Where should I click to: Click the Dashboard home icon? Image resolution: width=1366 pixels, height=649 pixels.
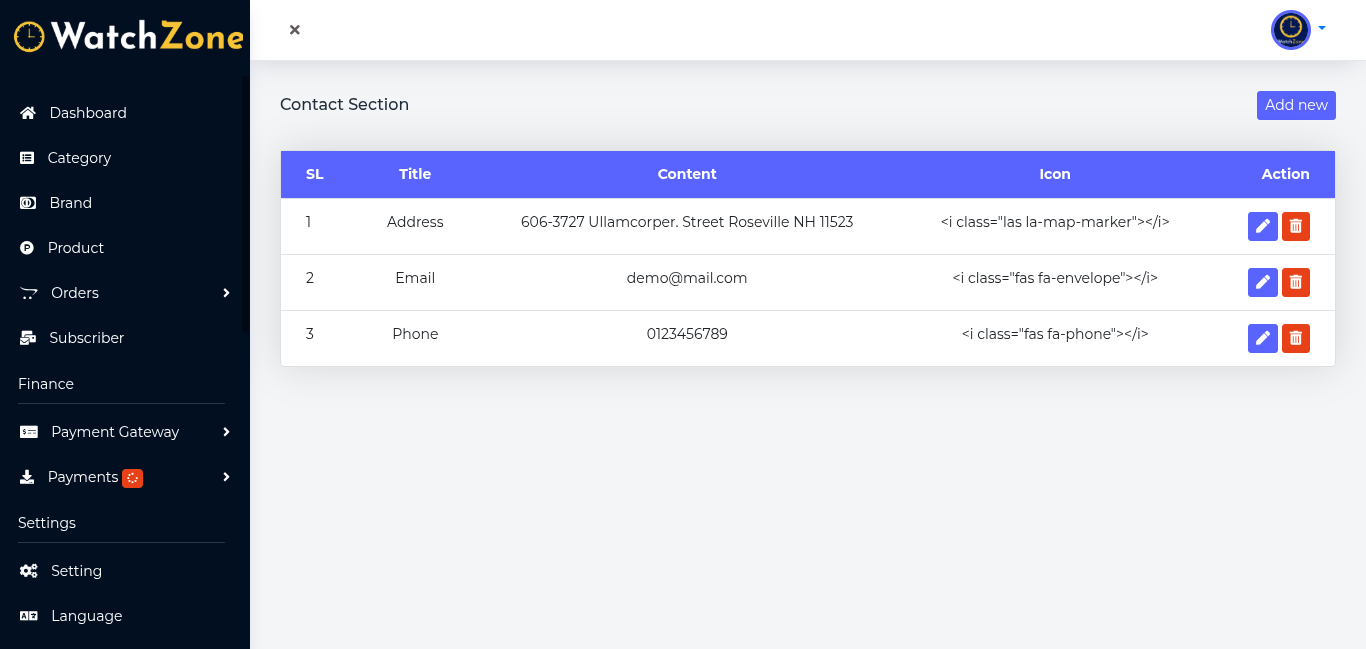(x=28, y=113)
